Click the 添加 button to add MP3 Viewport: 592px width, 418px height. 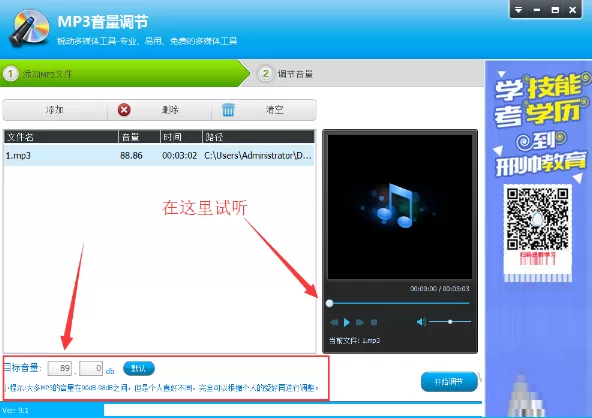click(x=55, y=110)
